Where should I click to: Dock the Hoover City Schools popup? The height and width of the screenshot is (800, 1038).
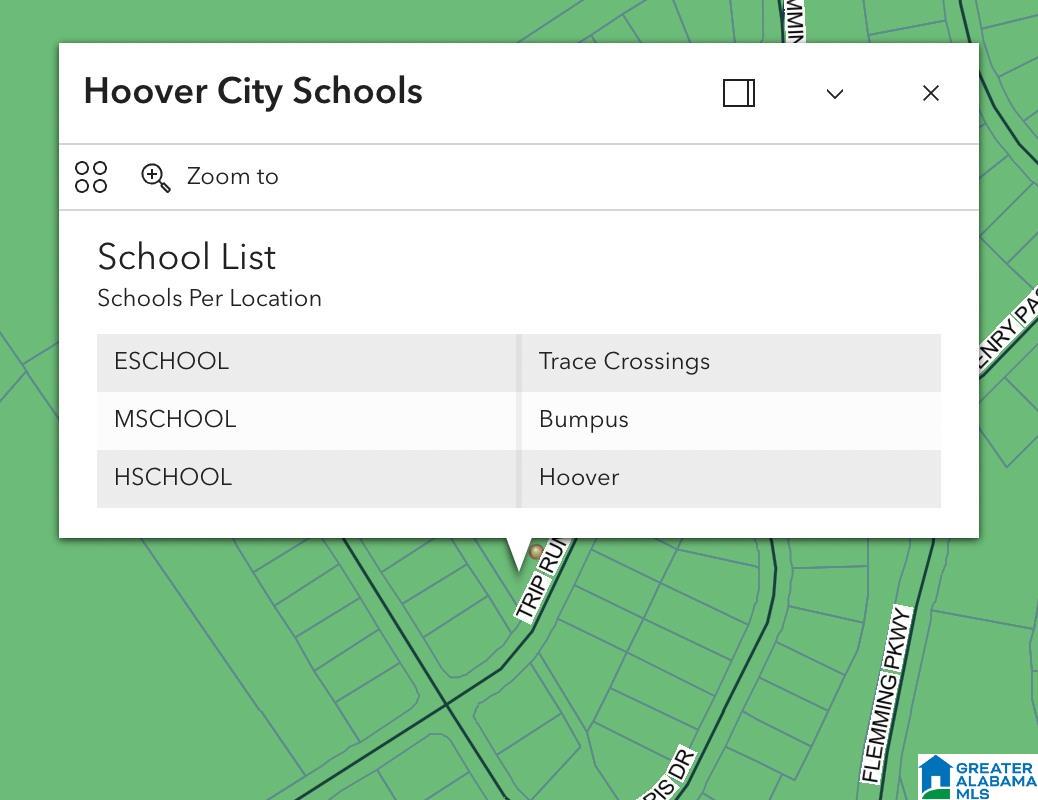[x=738, y=93]
